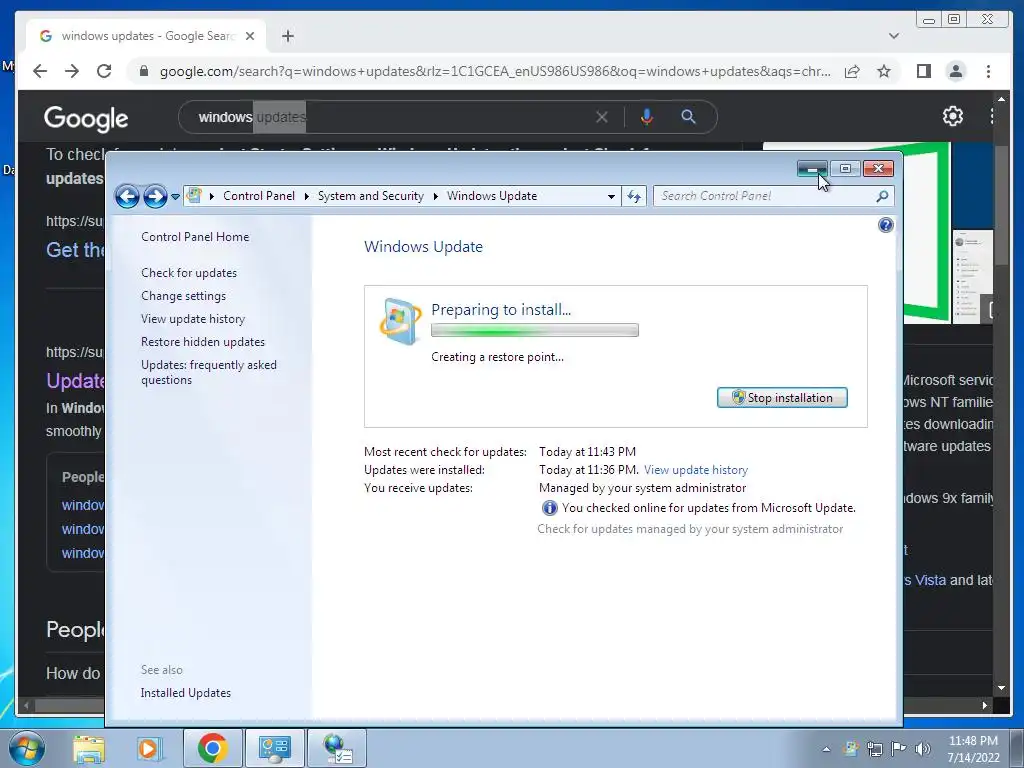This screenshot has height=768, width=1024.
Task: Toggle Chrome side panel
Action: click(x=923, y=71)
